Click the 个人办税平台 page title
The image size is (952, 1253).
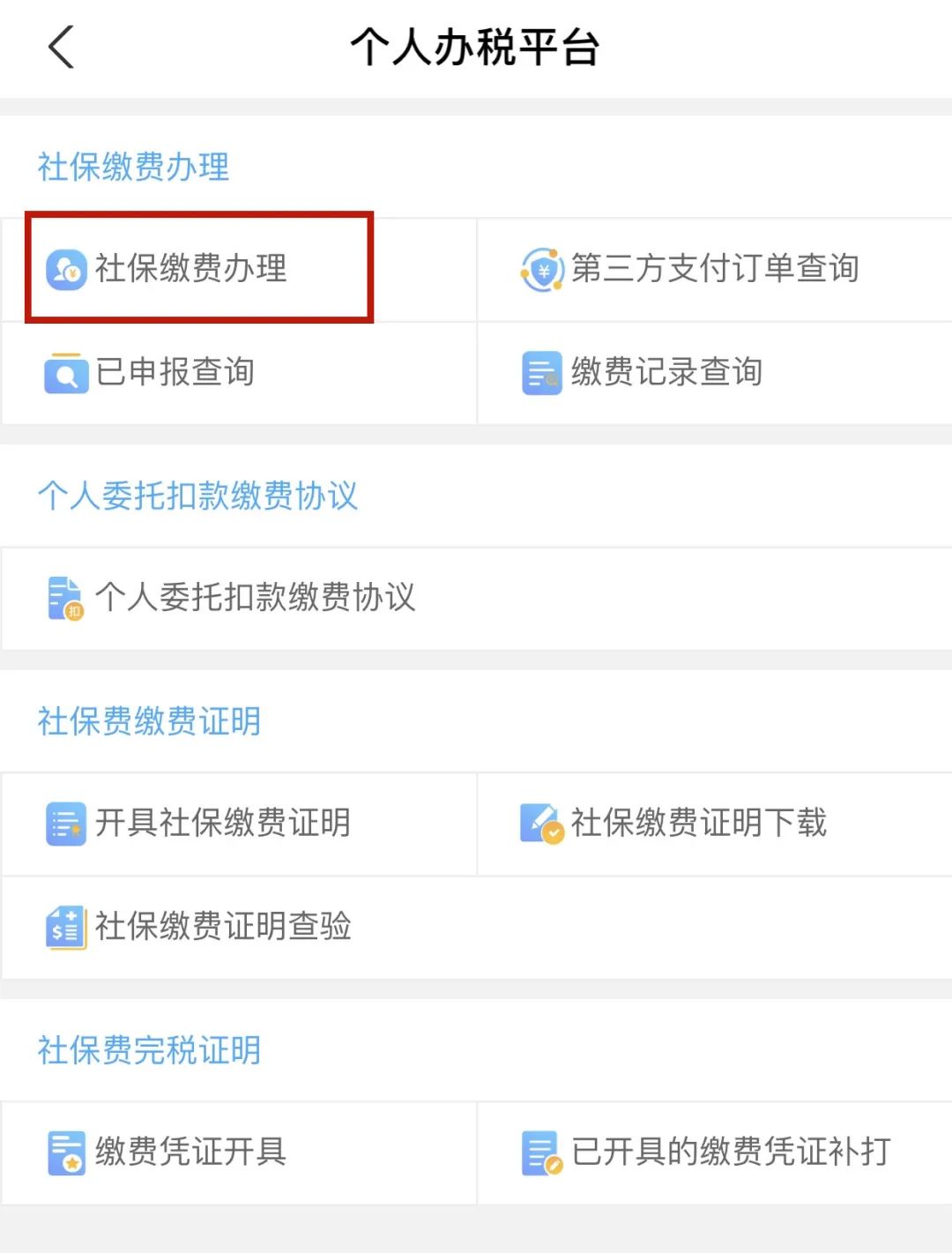pyautogui.click(x=475, y=48)
